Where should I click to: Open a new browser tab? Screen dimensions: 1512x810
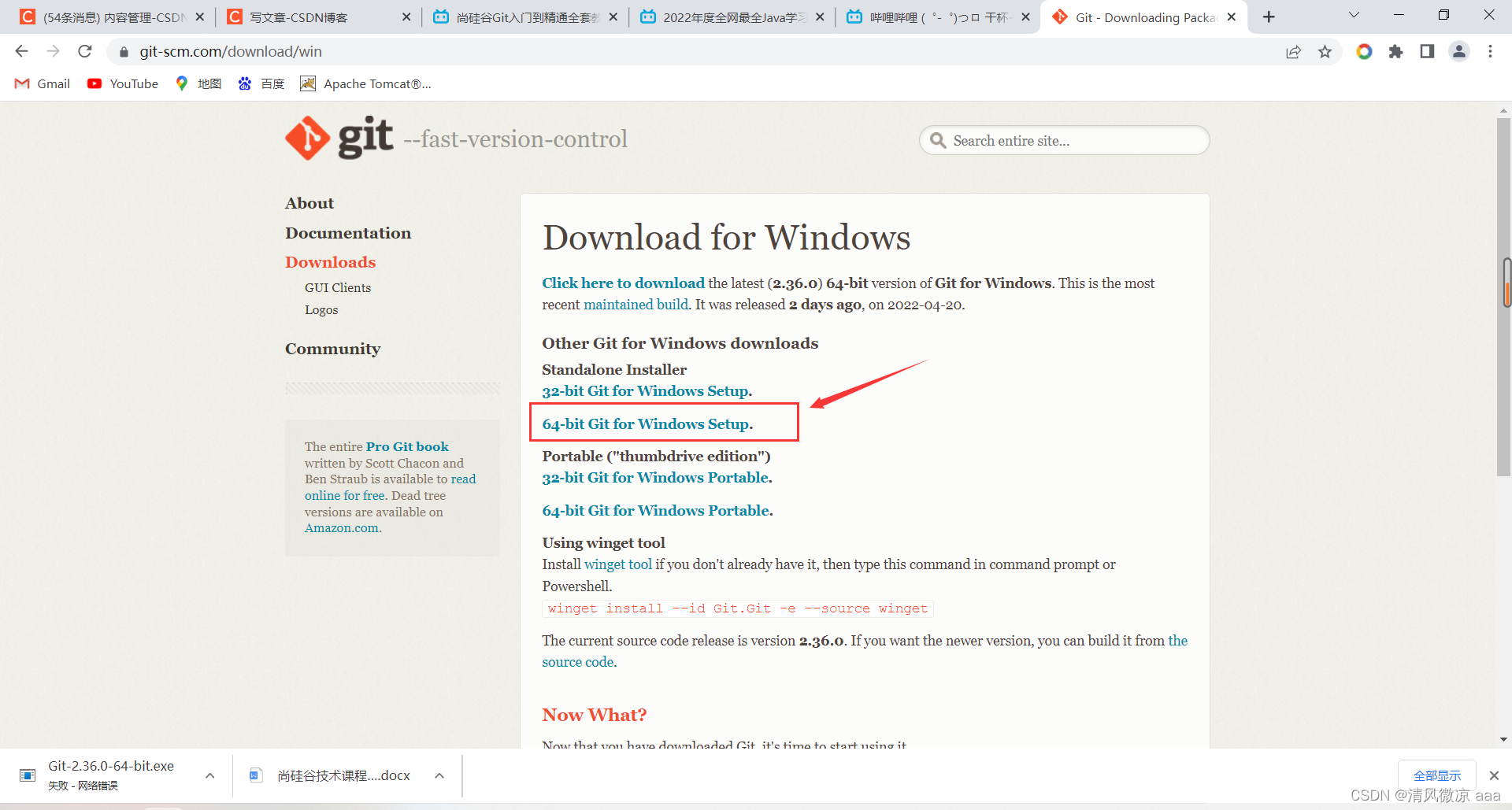click(1269, 17)
